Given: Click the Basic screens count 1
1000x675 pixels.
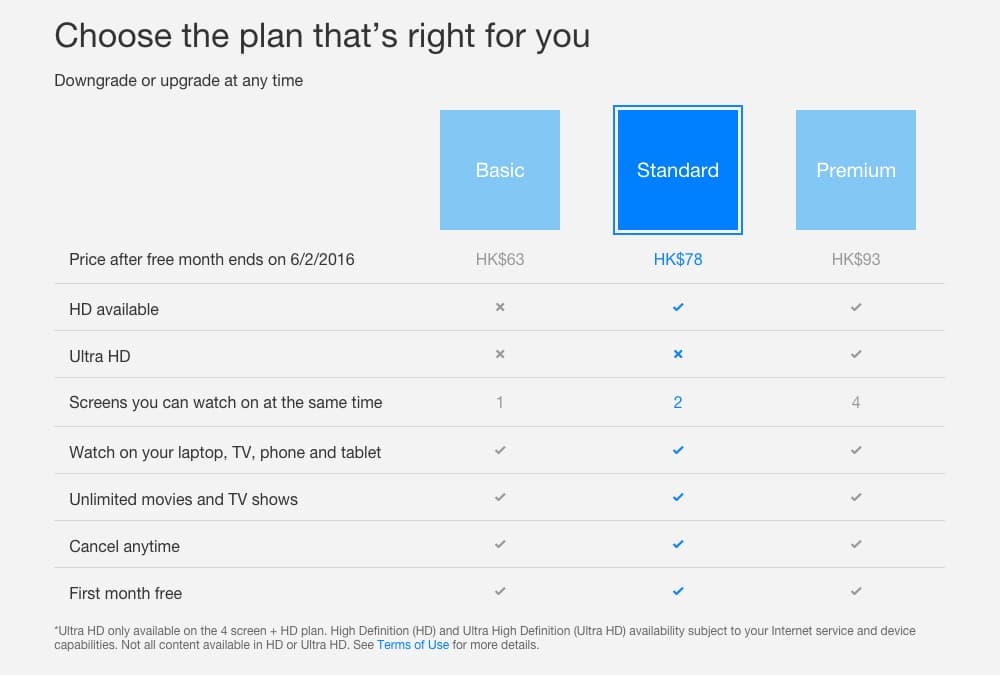Looking at the screenshot, I should (x=500, y=402).
